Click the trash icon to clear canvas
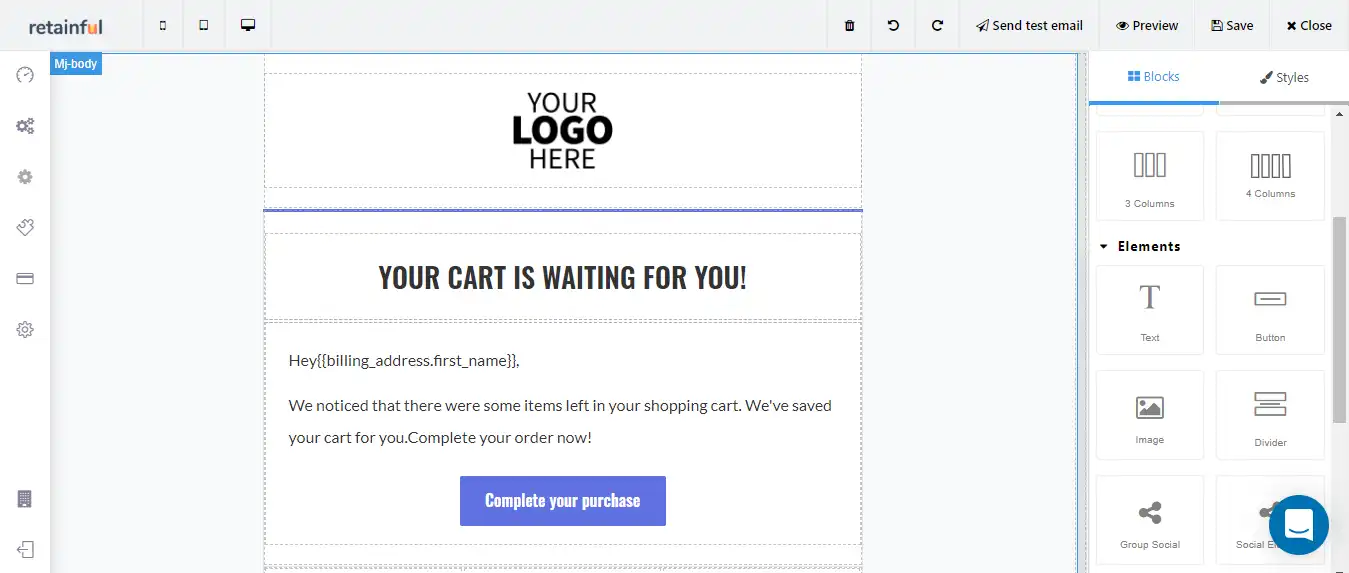 [x=850, y=25]
